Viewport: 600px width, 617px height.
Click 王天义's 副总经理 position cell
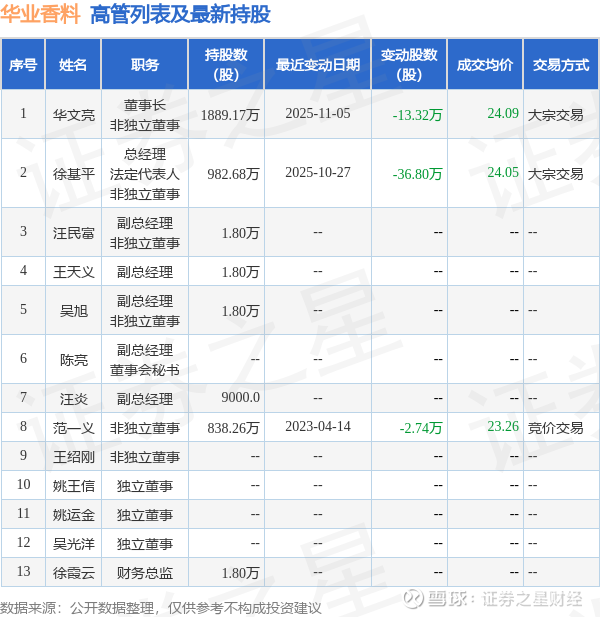click(x=145, y=272)
